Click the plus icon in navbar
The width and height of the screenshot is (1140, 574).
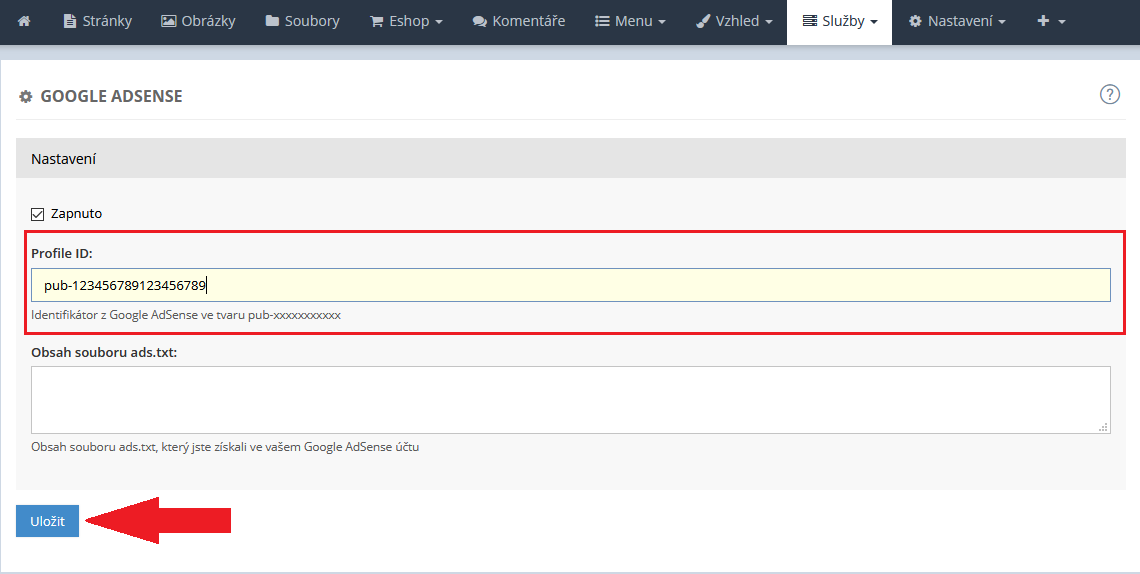[x=1050, y=21]
